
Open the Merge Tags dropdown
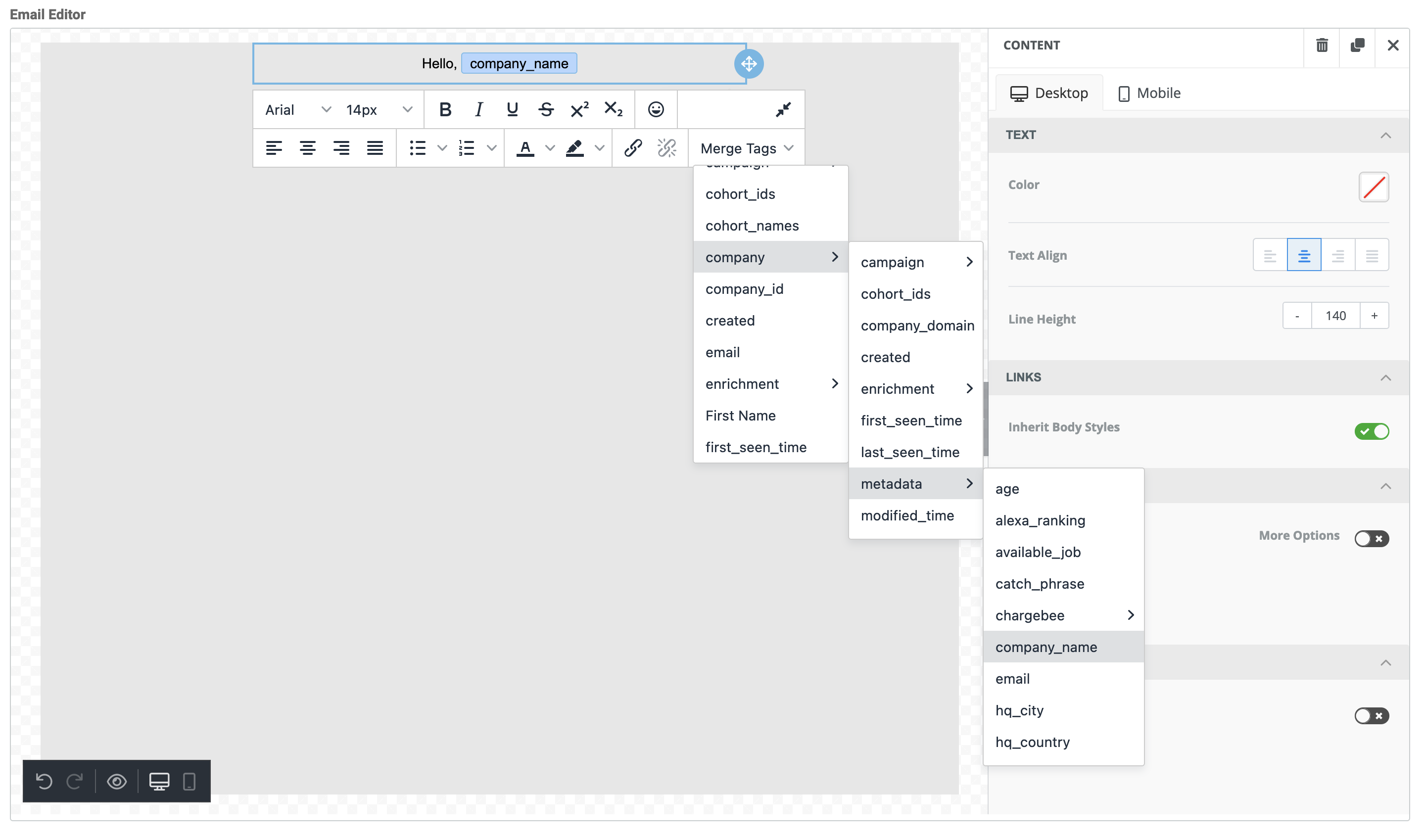(x=746, y=148)
